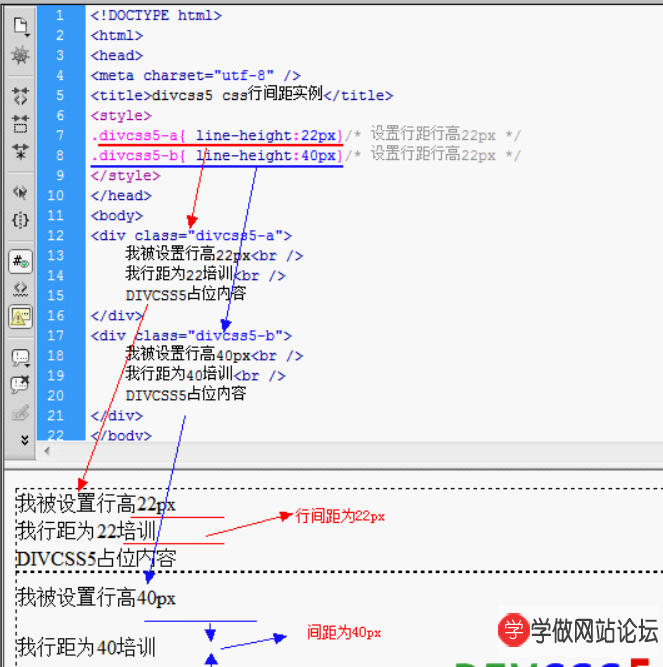The height and width of the screenshot is (667, 663).
Task: Click the Wrap Tag pencil icon
Action: [x=20, y=413]
